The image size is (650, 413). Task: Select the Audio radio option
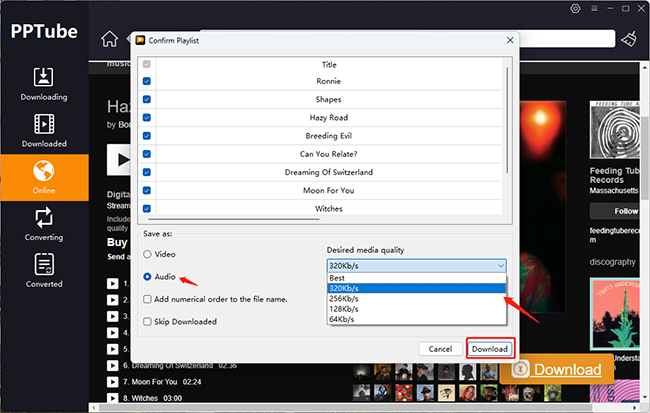[x=147, y=277]
